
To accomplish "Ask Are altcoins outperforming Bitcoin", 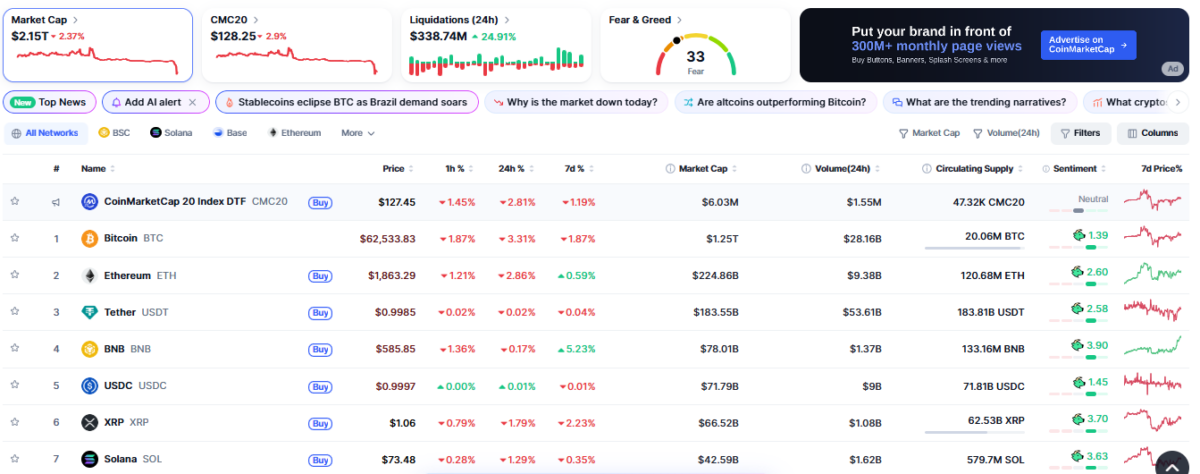I will coord(776,102).
